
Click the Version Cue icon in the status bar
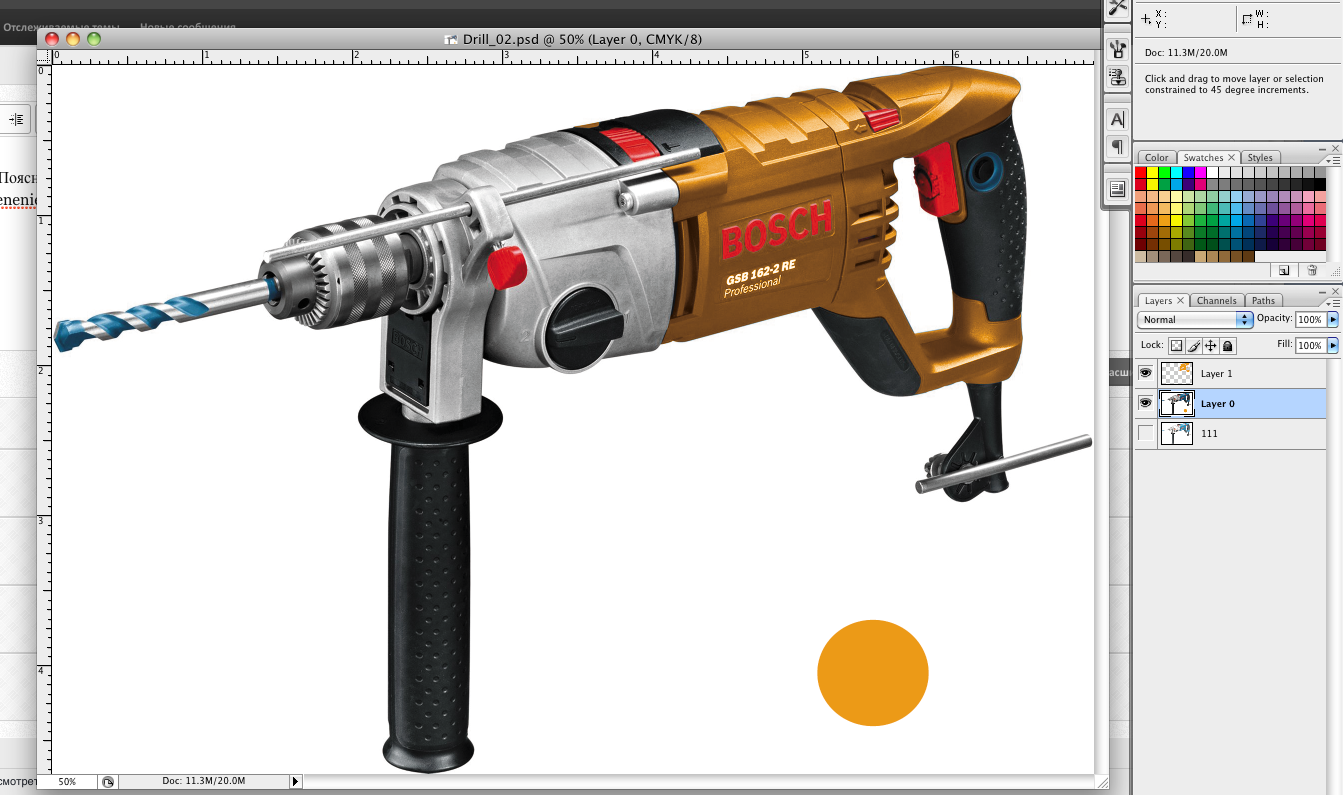(x=108, y=781)
